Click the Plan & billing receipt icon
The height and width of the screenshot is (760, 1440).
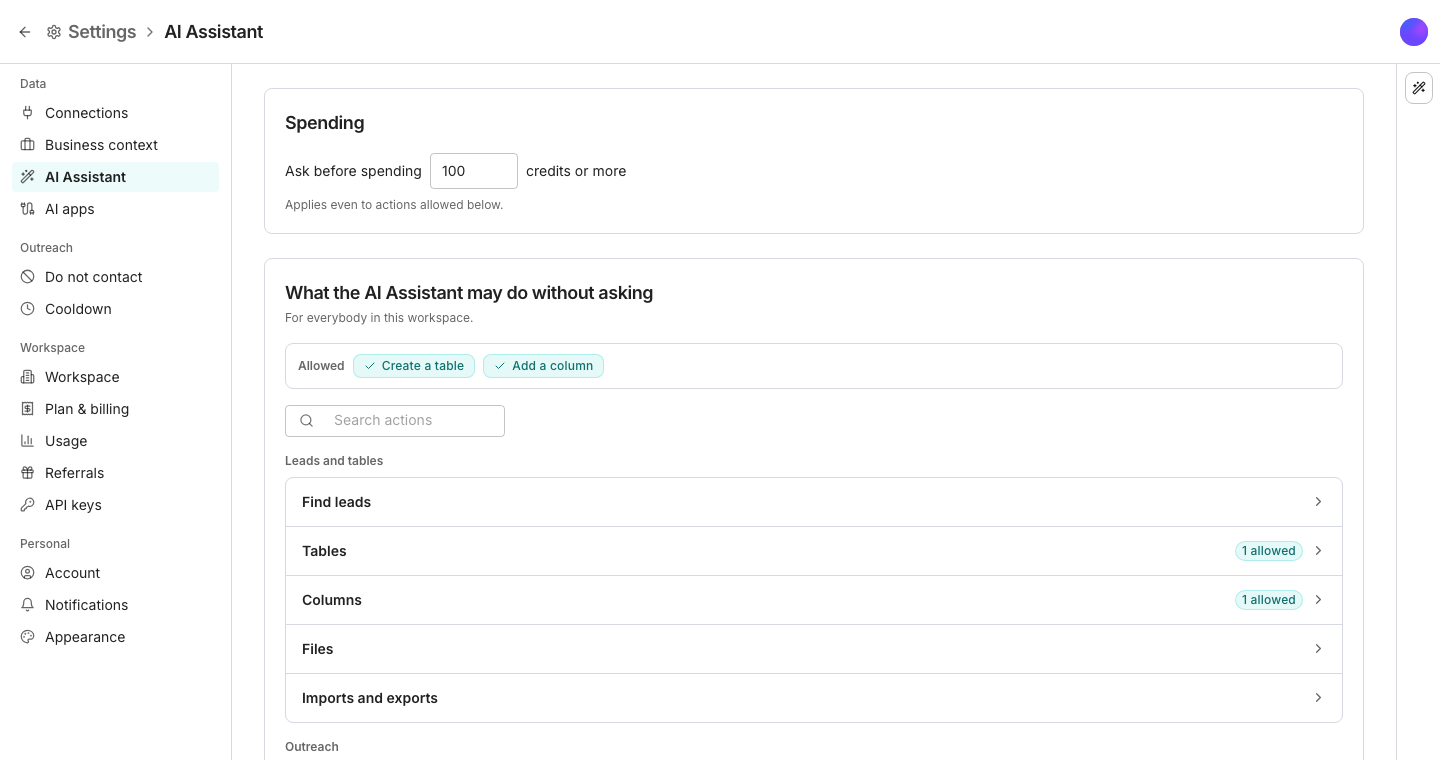(x=28, y=409)
